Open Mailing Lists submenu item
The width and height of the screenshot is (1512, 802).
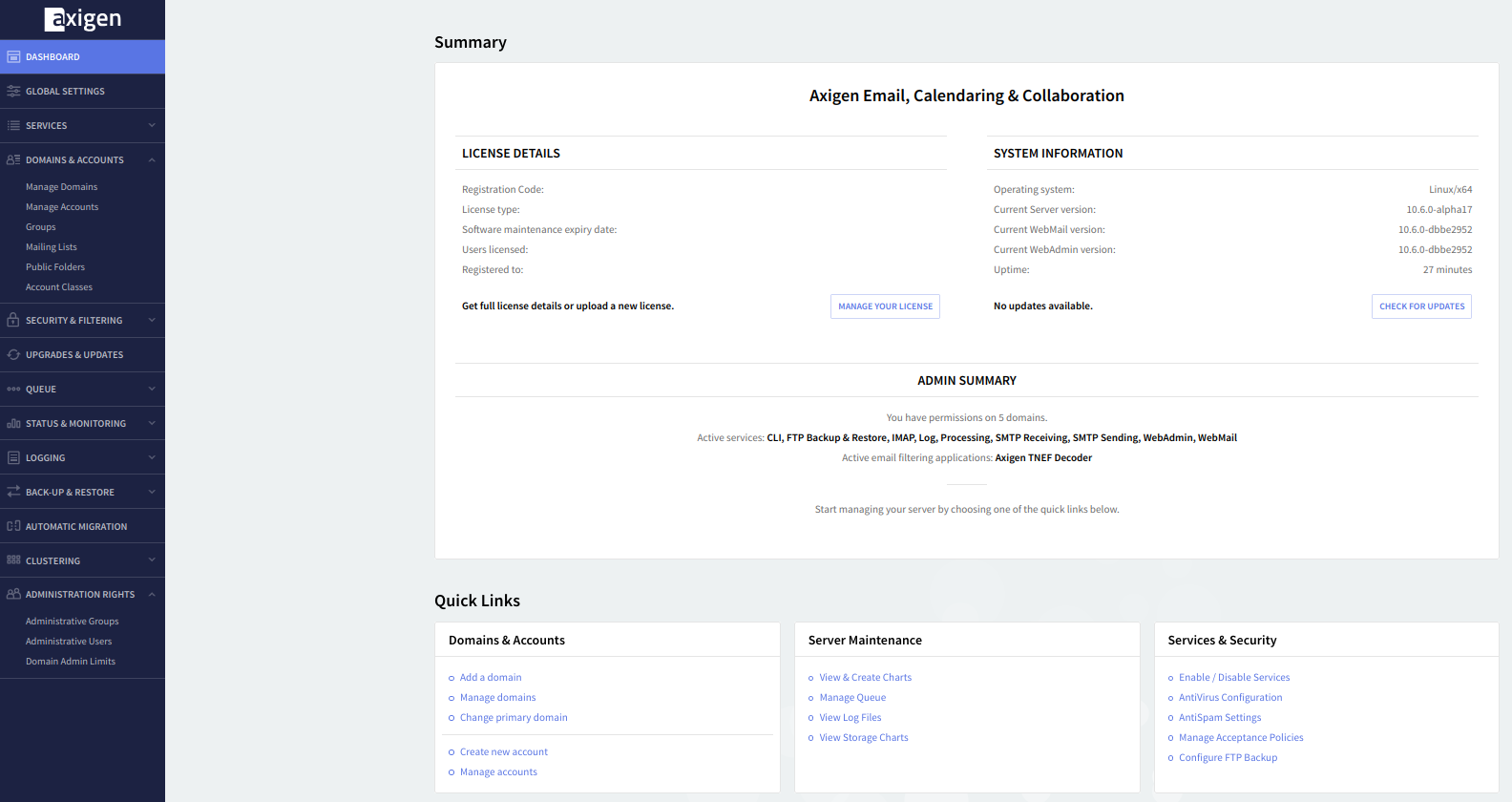52,247
